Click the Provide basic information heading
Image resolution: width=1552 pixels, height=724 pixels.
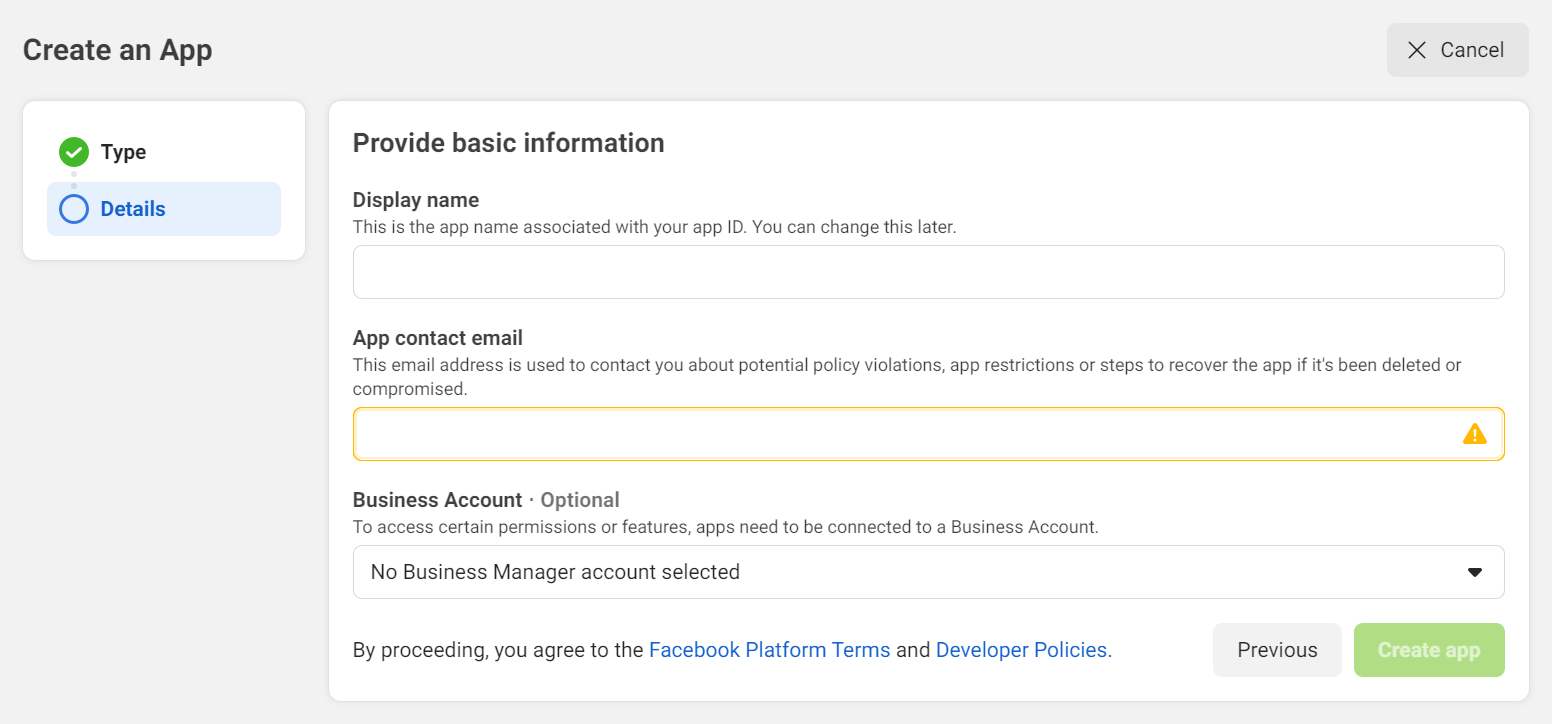(x=508, y=143)
